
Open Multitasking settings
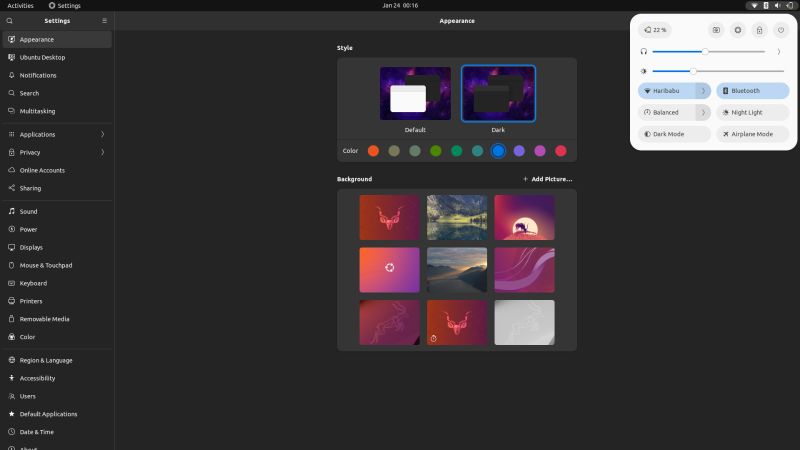(57, 111)
